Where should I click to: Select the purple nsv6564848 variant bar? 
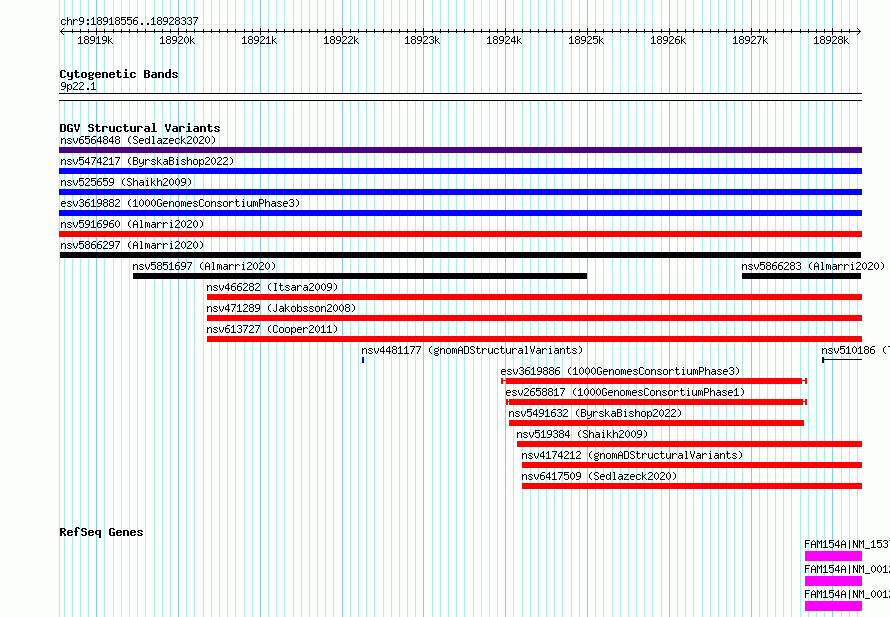pos(460,150)
